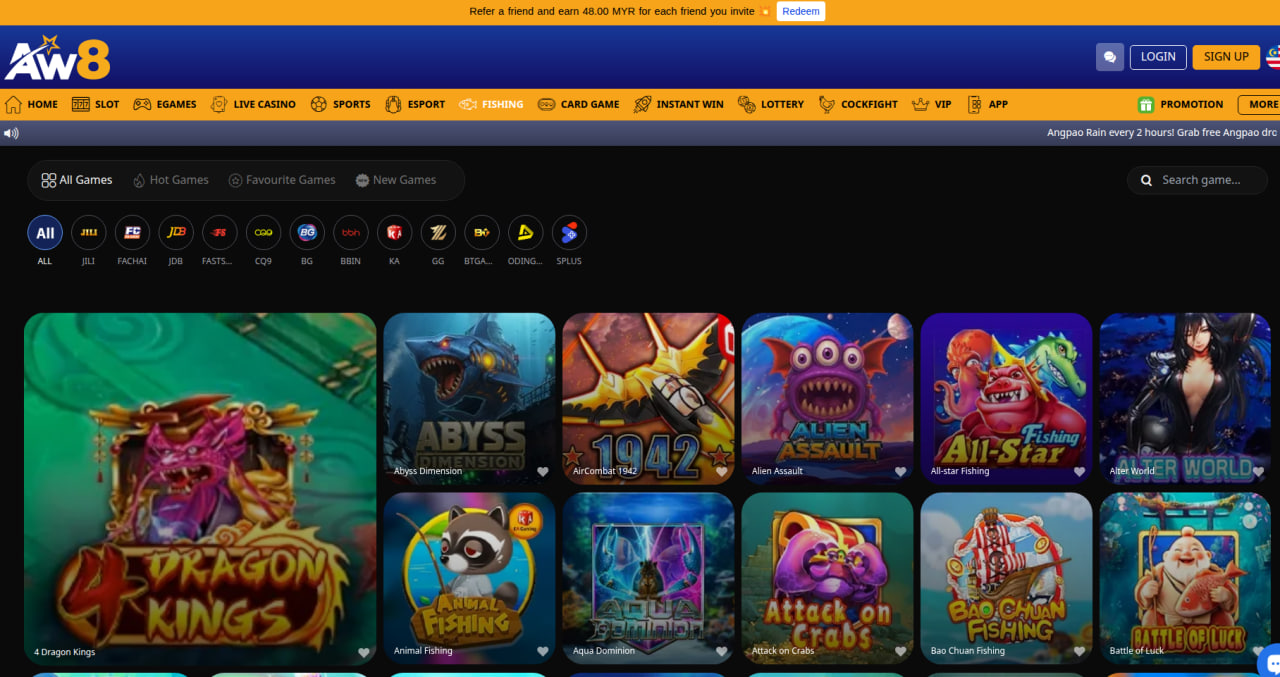Open the FISHING menu item
The width and height of the screenshot is (1280, 677).
point(491,104)
